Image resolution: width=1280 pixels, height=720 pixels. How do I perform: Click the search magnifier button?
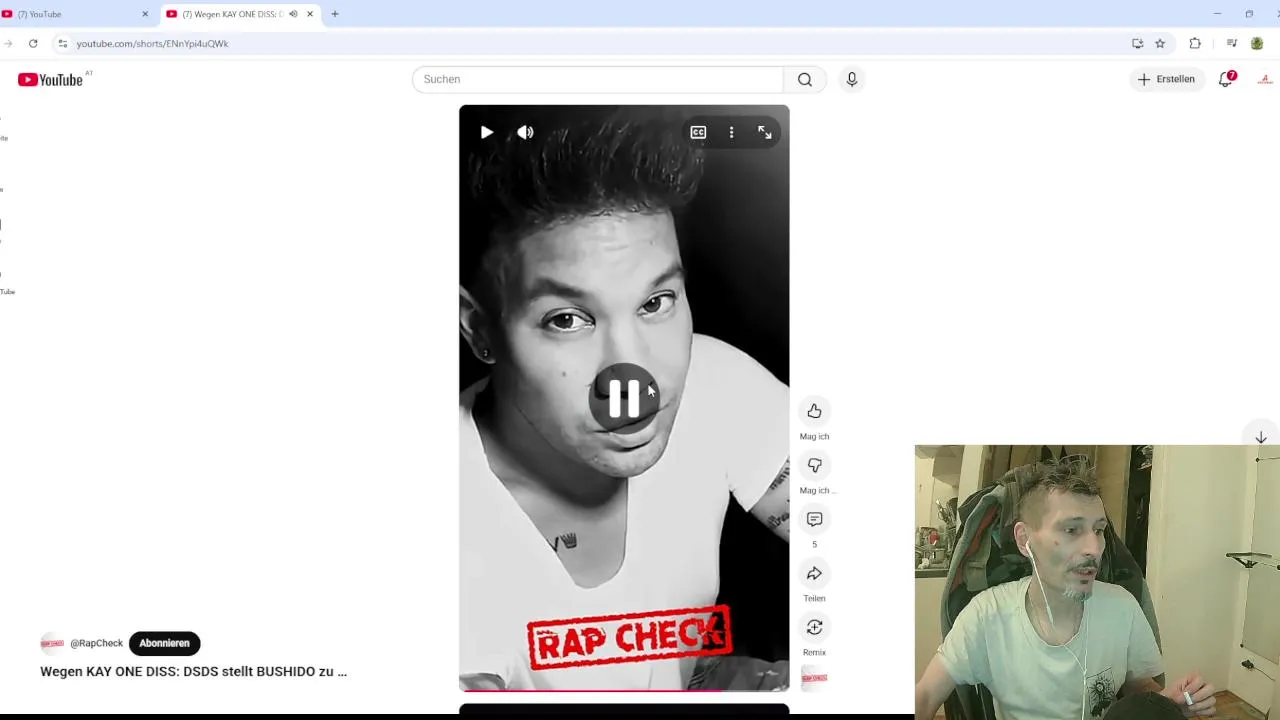pyautogui.click(x=805, y=79)
